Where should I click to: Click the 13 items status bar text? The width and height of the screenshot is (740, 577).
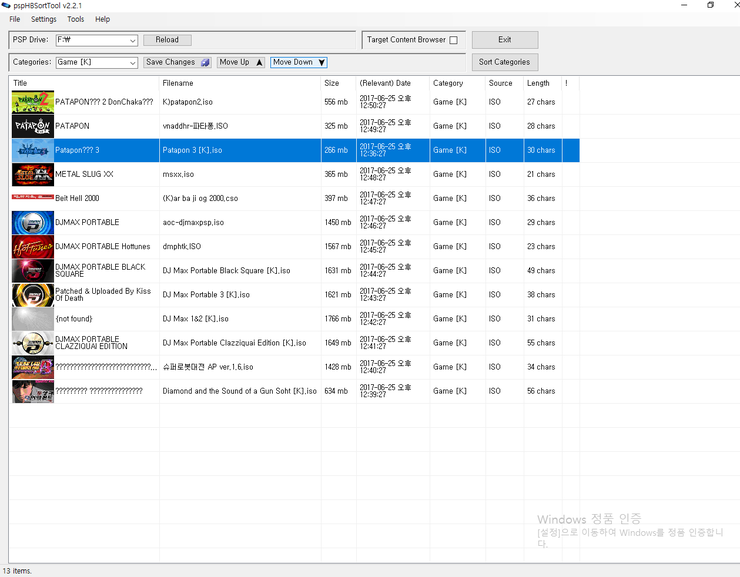(x=17, y=571)
